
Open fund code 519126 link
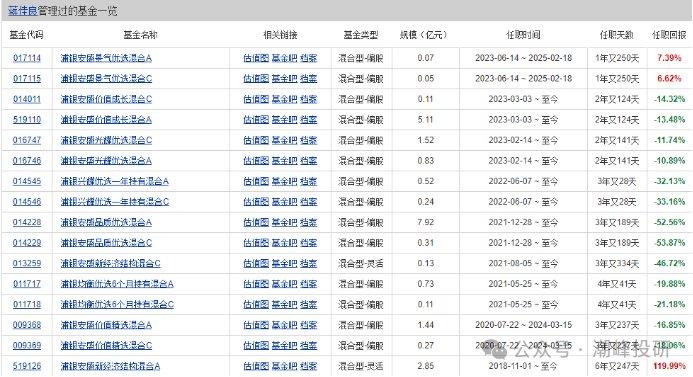pyautogui.click(x=27, y=366)
